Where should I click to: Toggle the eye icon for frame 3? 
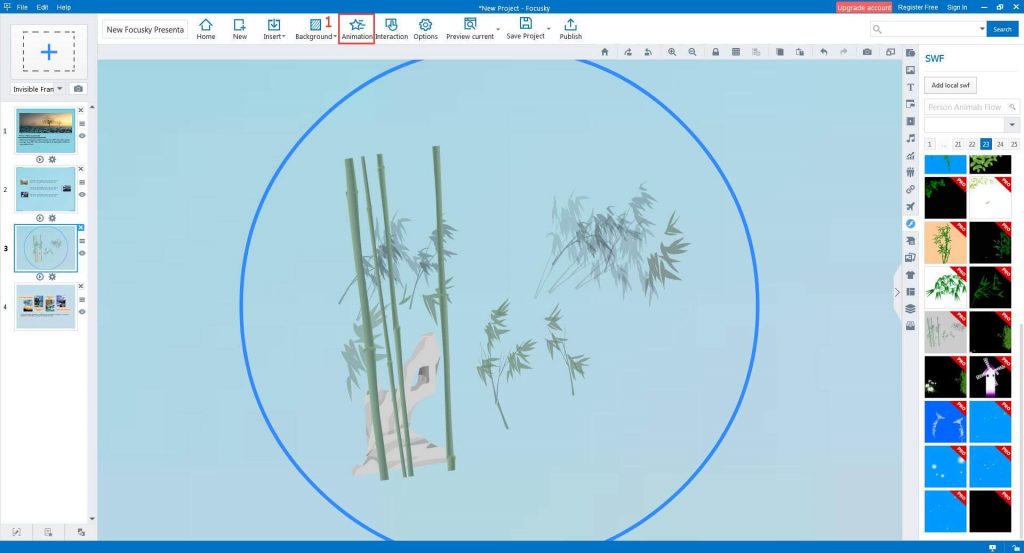point(82,253)
